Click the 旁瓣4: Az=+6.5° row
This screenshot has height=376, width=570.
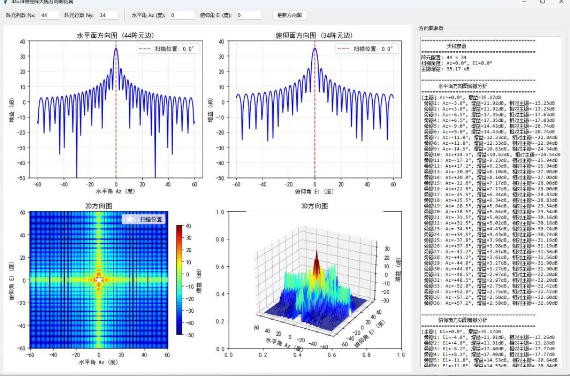pos(489,120)
